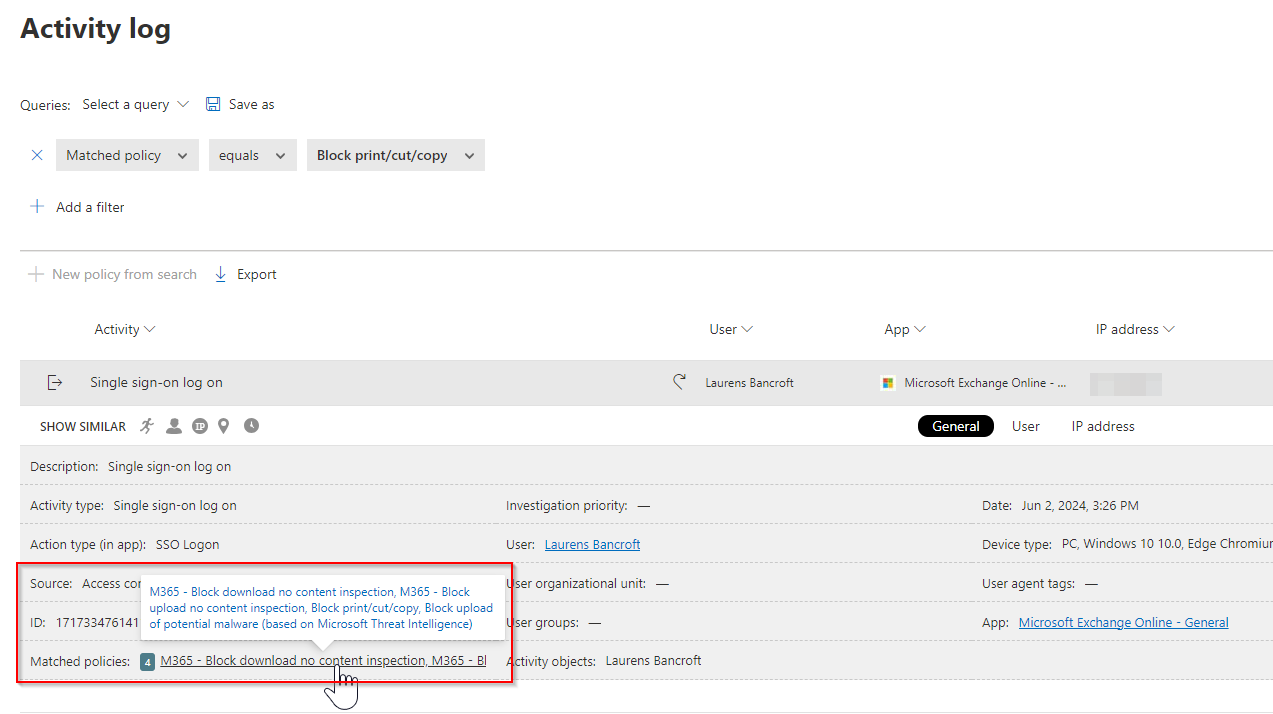Click the Description: Single sign-on log on text

click(x=131, y=466)
